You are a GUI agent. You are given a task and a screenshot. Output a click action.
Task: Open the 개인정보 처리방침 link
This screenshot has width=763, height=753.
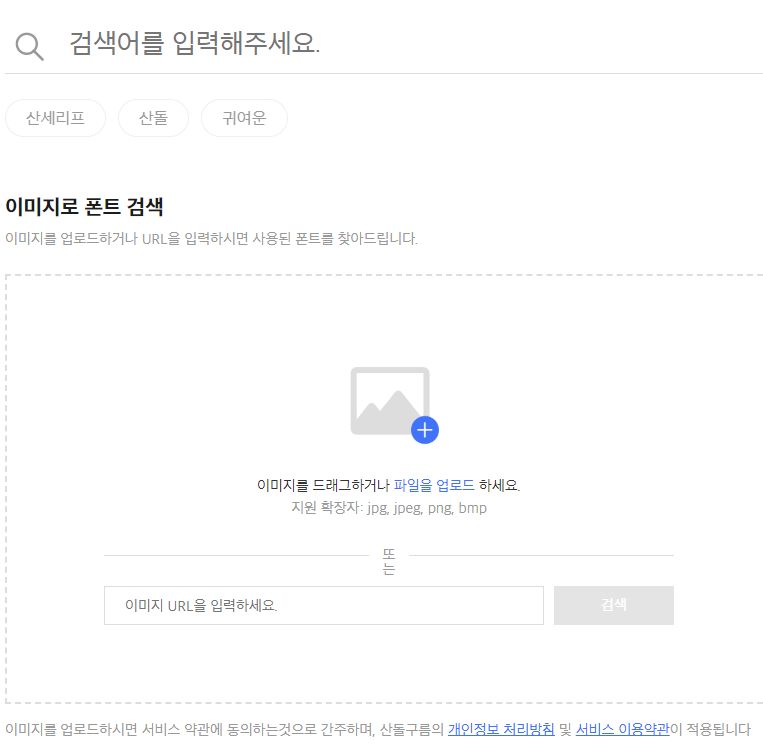[501, 729]
